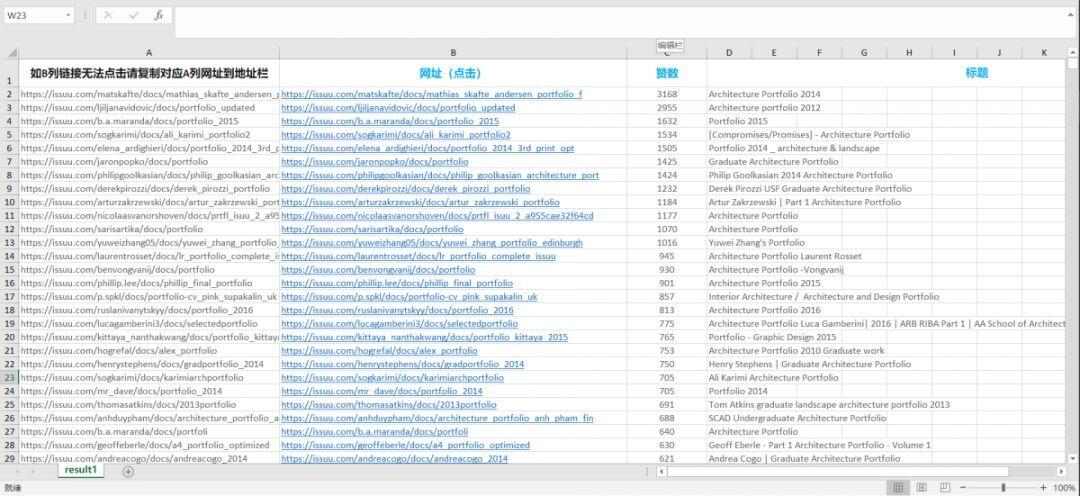This screenshot has height=496, width=1080.
Task: Select column A header
Action: pos(149,52)
